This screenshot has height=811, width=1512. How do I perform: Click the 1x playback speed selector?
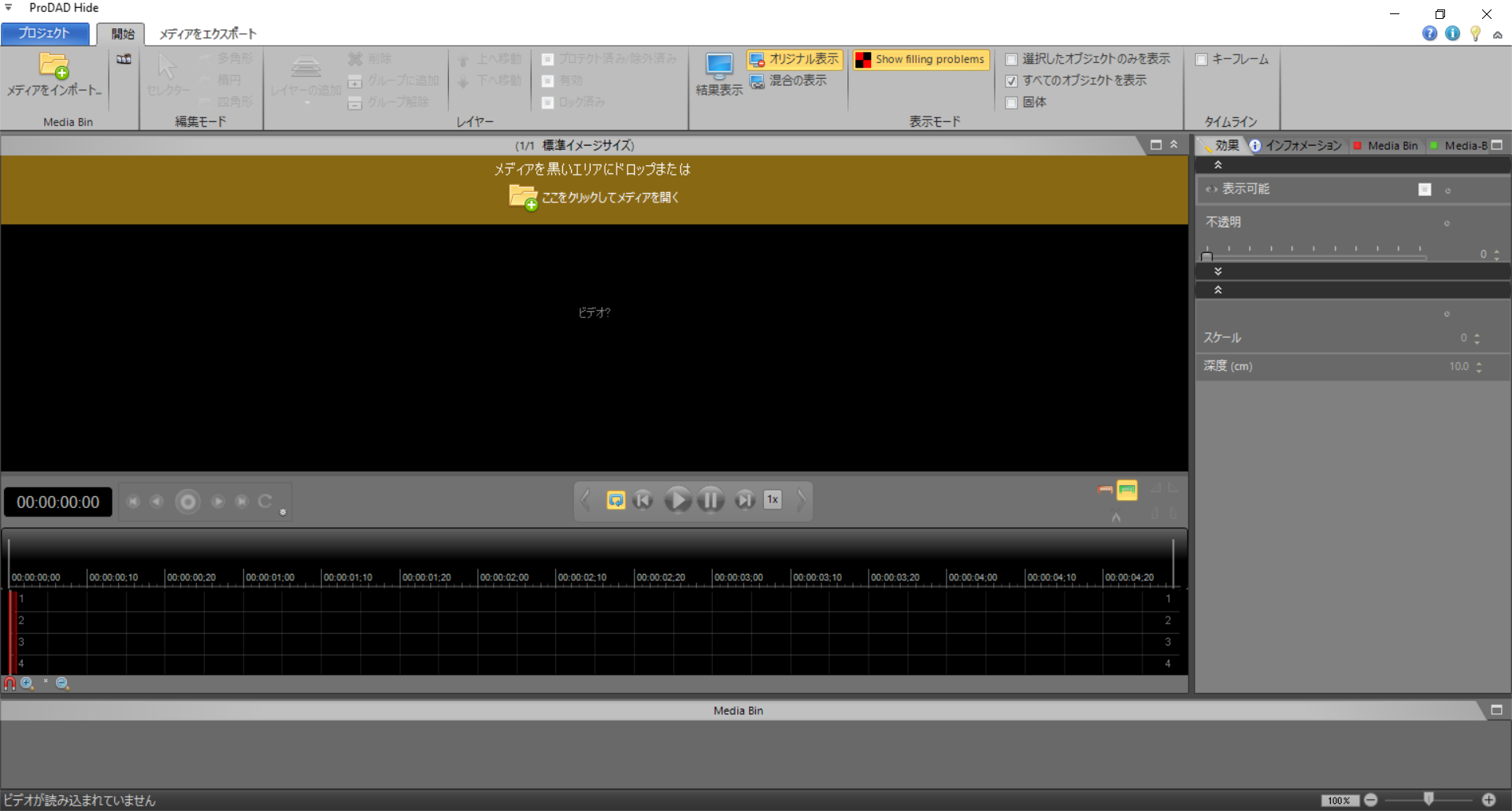[773, 500]
